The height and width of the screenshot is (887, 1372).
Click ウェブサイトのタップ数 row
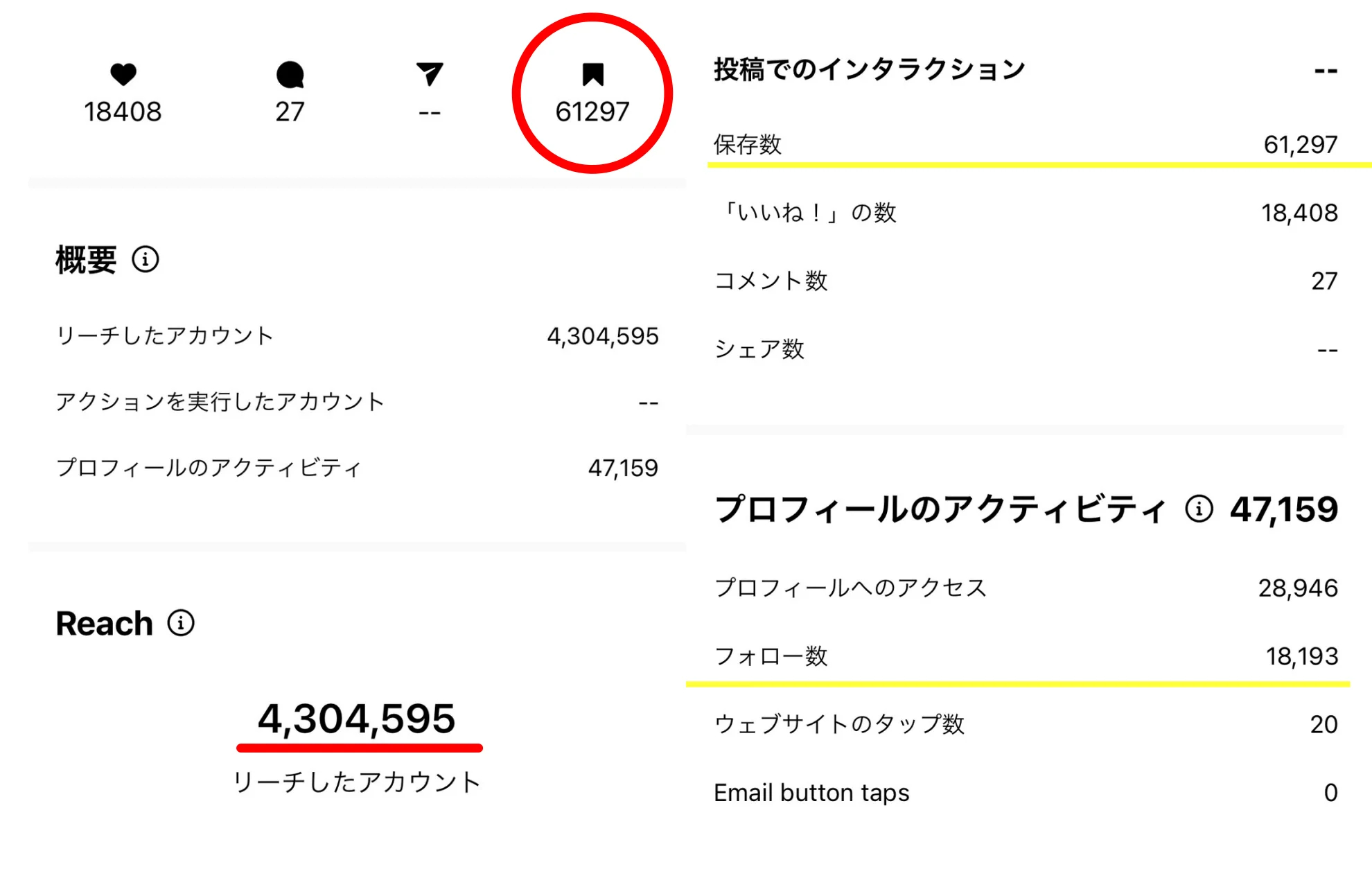[1026, 724]
